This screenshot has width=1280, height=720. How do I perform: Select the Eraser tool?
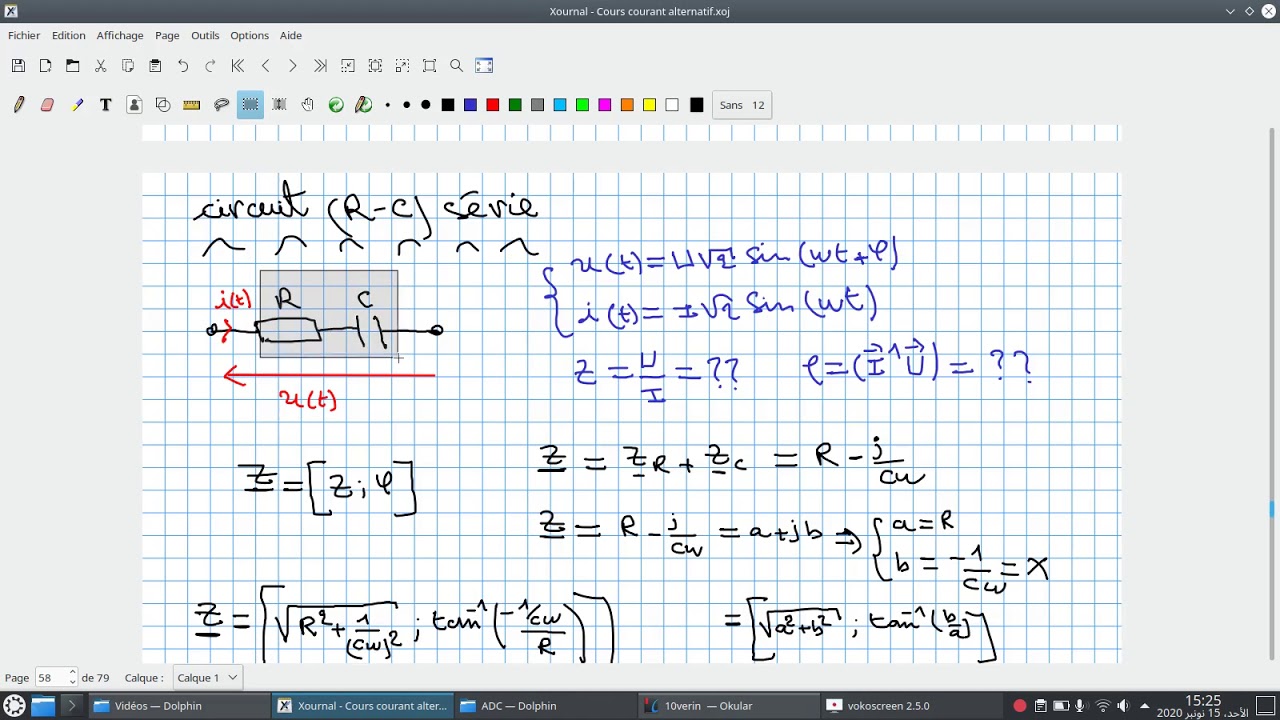point(47,105)
